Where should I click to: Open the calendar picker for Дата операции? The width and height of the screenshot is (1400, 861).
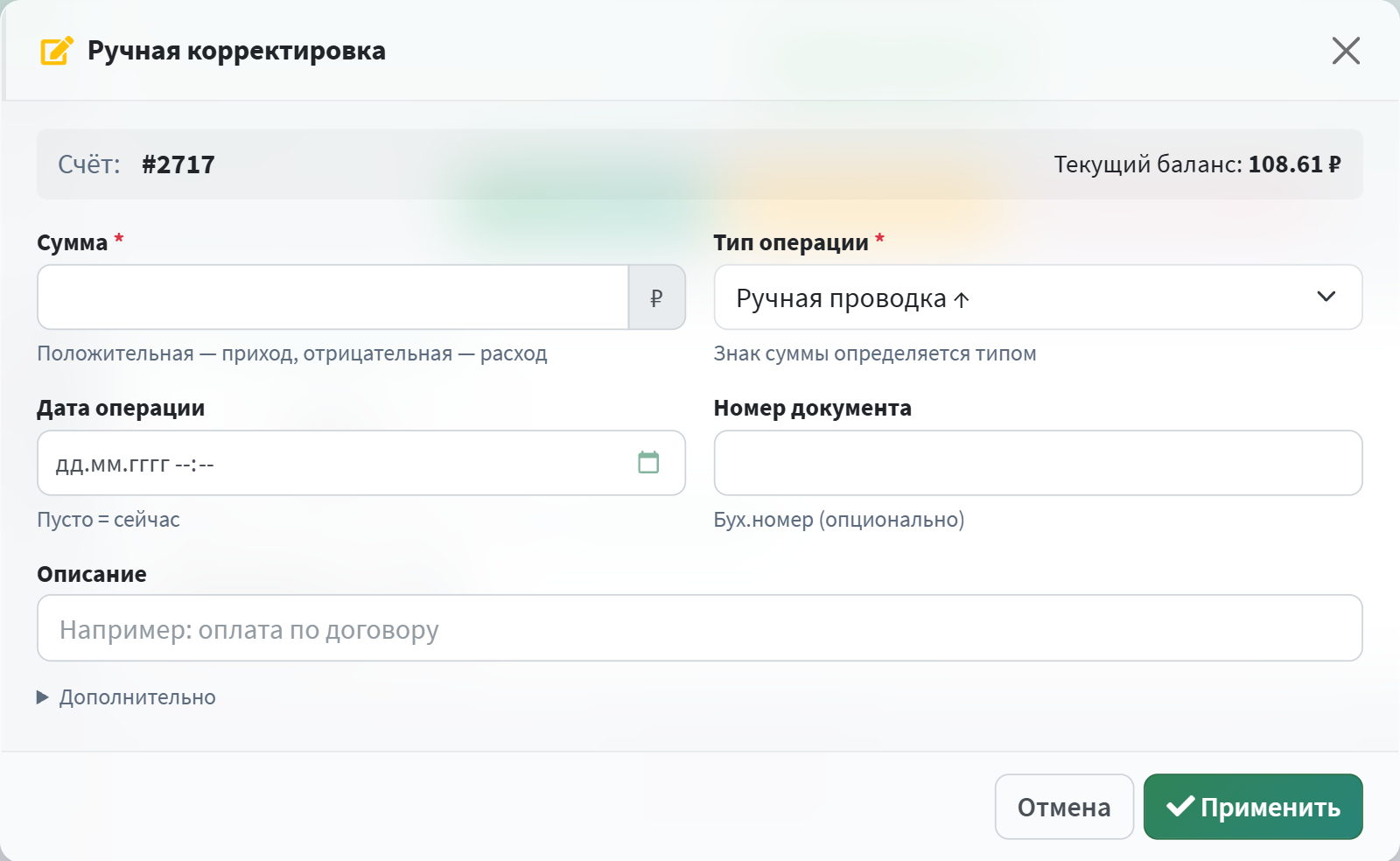648,462
